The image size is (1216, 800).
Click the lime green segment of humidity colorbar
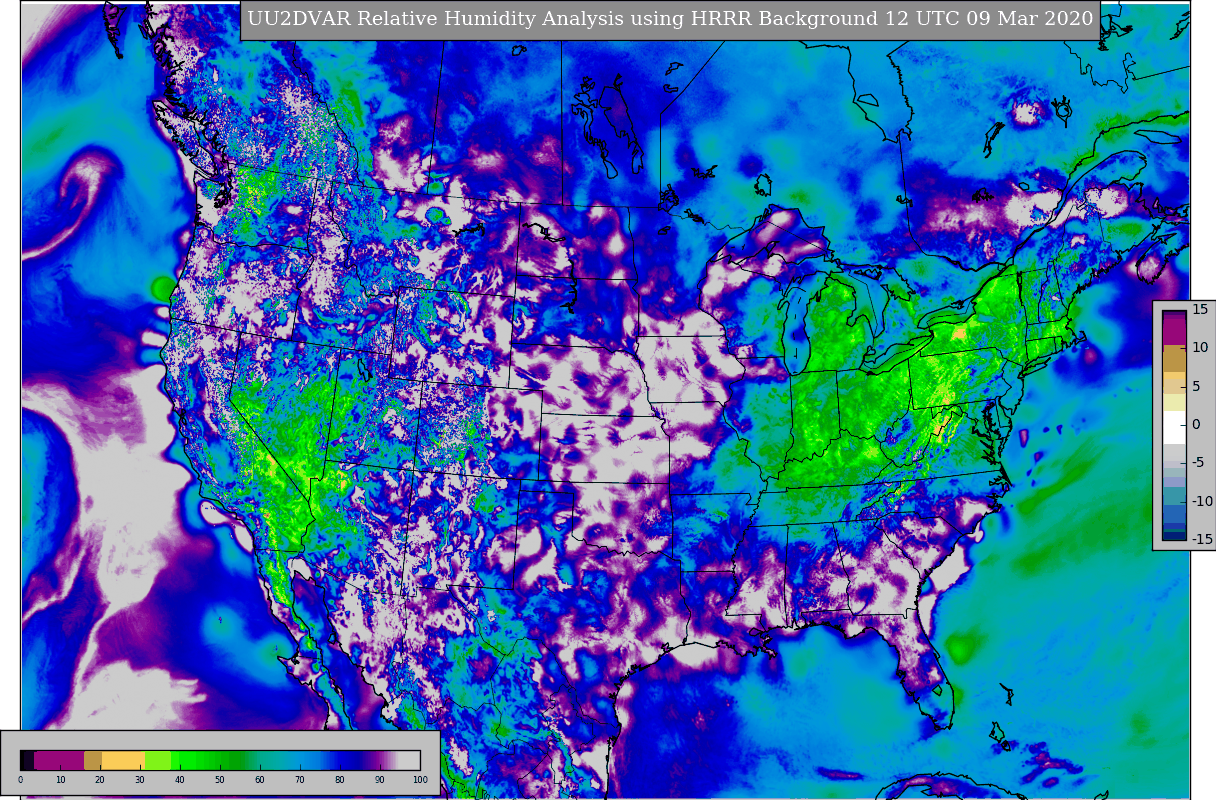[158, 760]
